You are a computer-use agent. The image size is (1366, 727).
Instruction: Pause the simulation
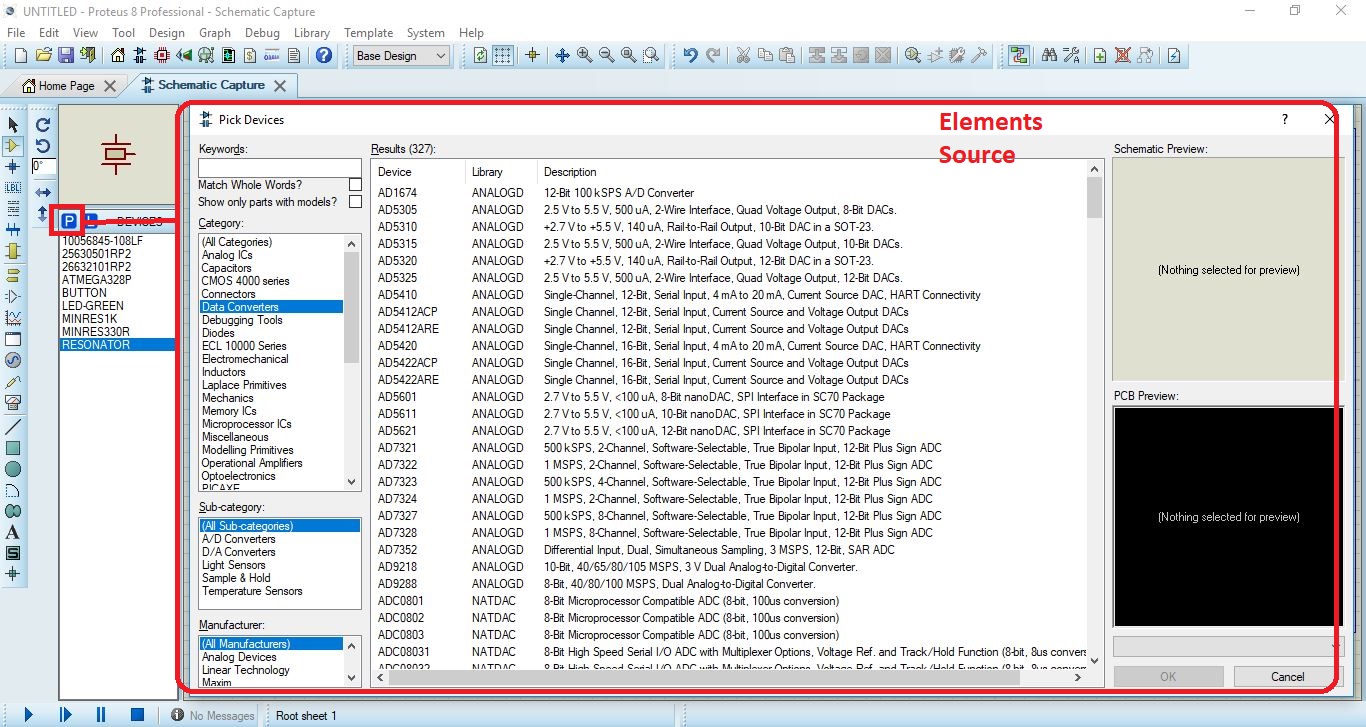click(x=101, y=715)
